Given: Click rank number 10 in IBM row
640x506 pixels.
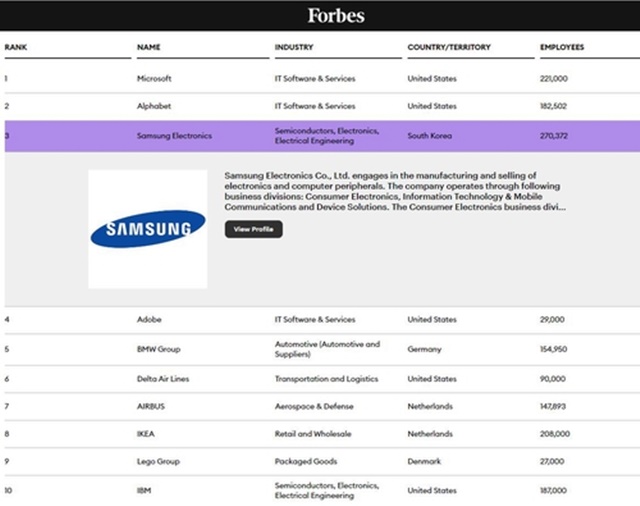Looking at the screenshot, I should [8, 490].
